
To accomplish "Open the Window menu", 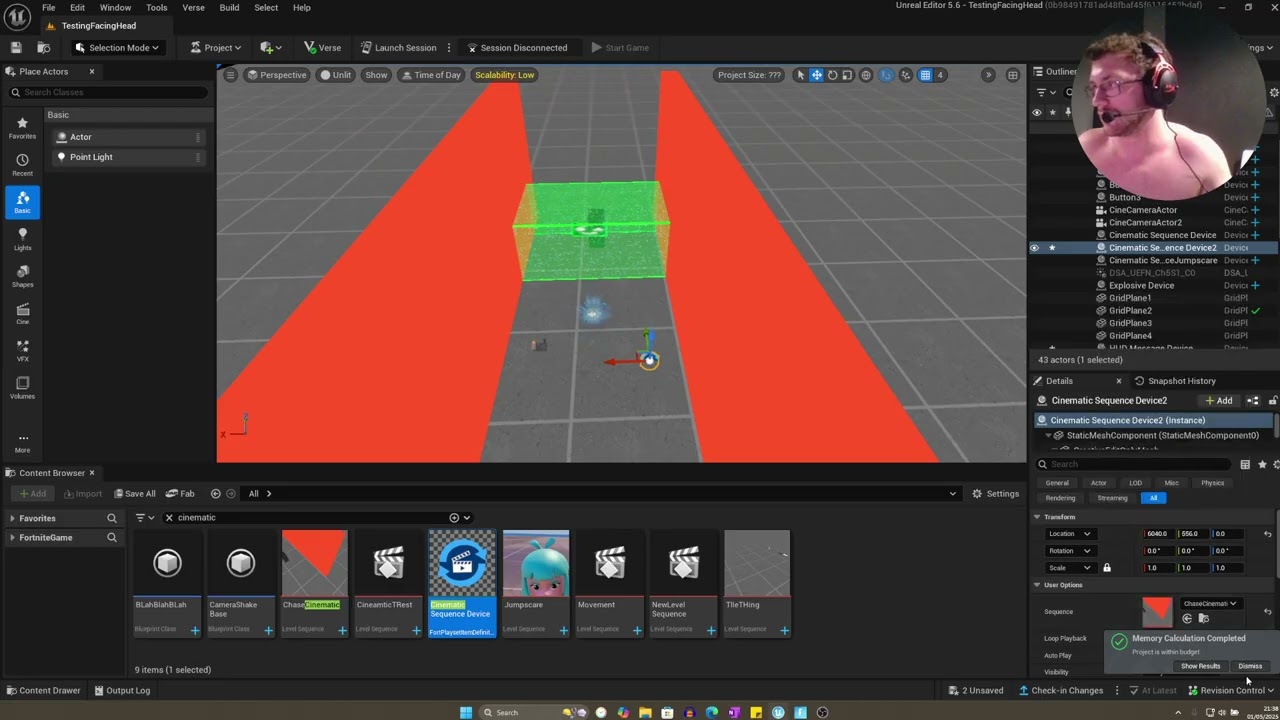I will tap(115, 7).
